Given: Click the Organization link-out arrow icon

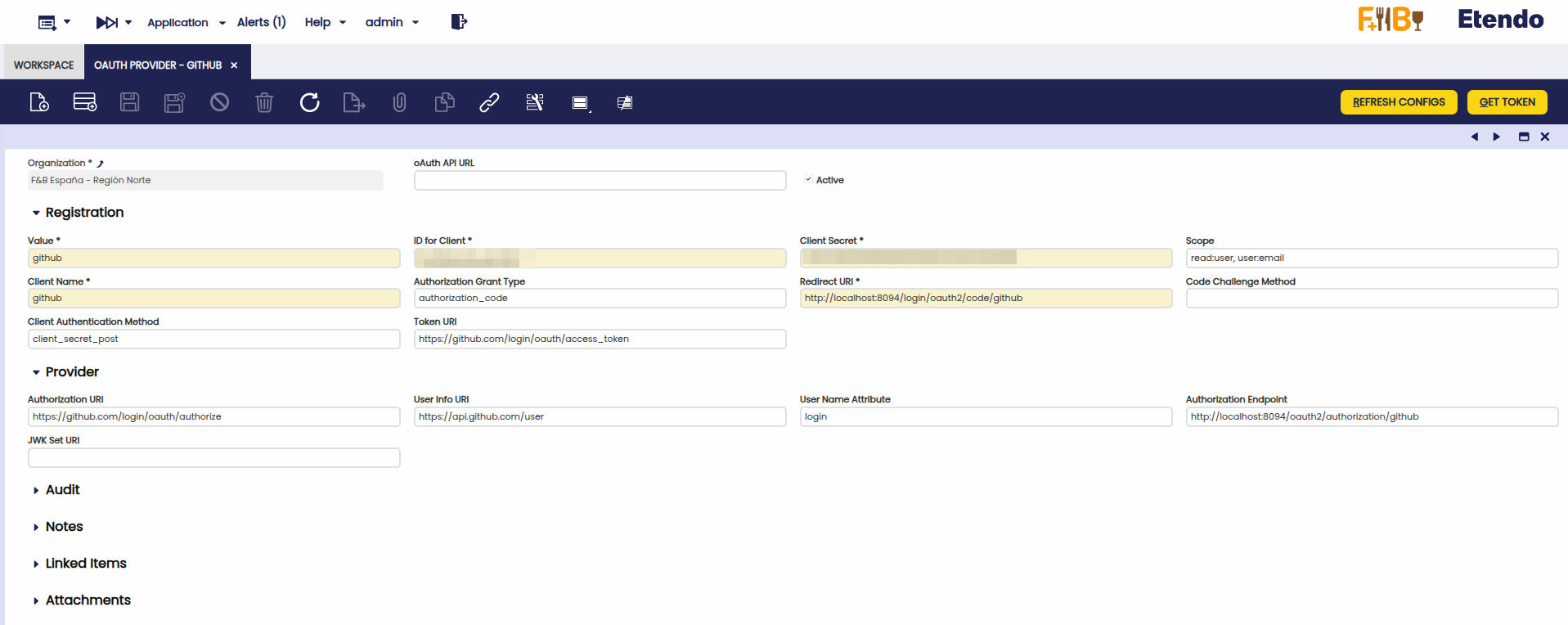Looking at the screenshot, I should pyautogui.click(x=101, y=164).
